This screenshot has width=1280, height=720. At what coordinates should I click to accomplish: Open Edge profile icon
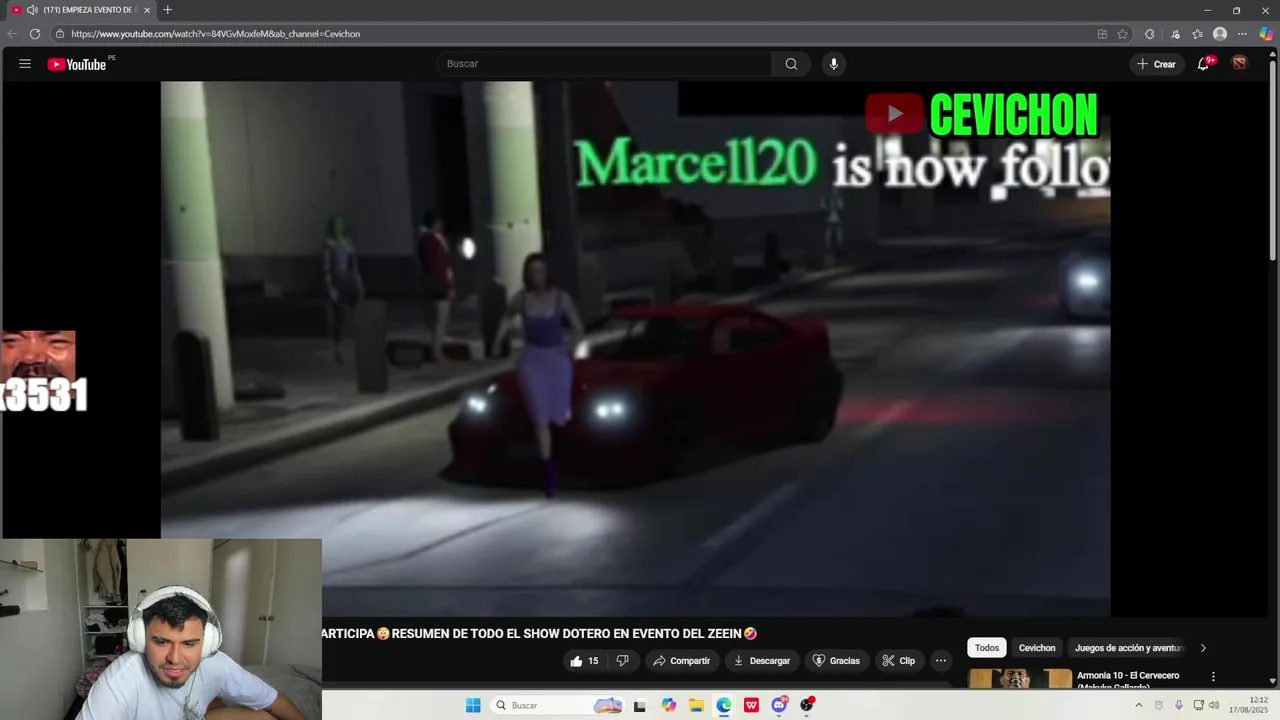click(x=1220, y=34)
